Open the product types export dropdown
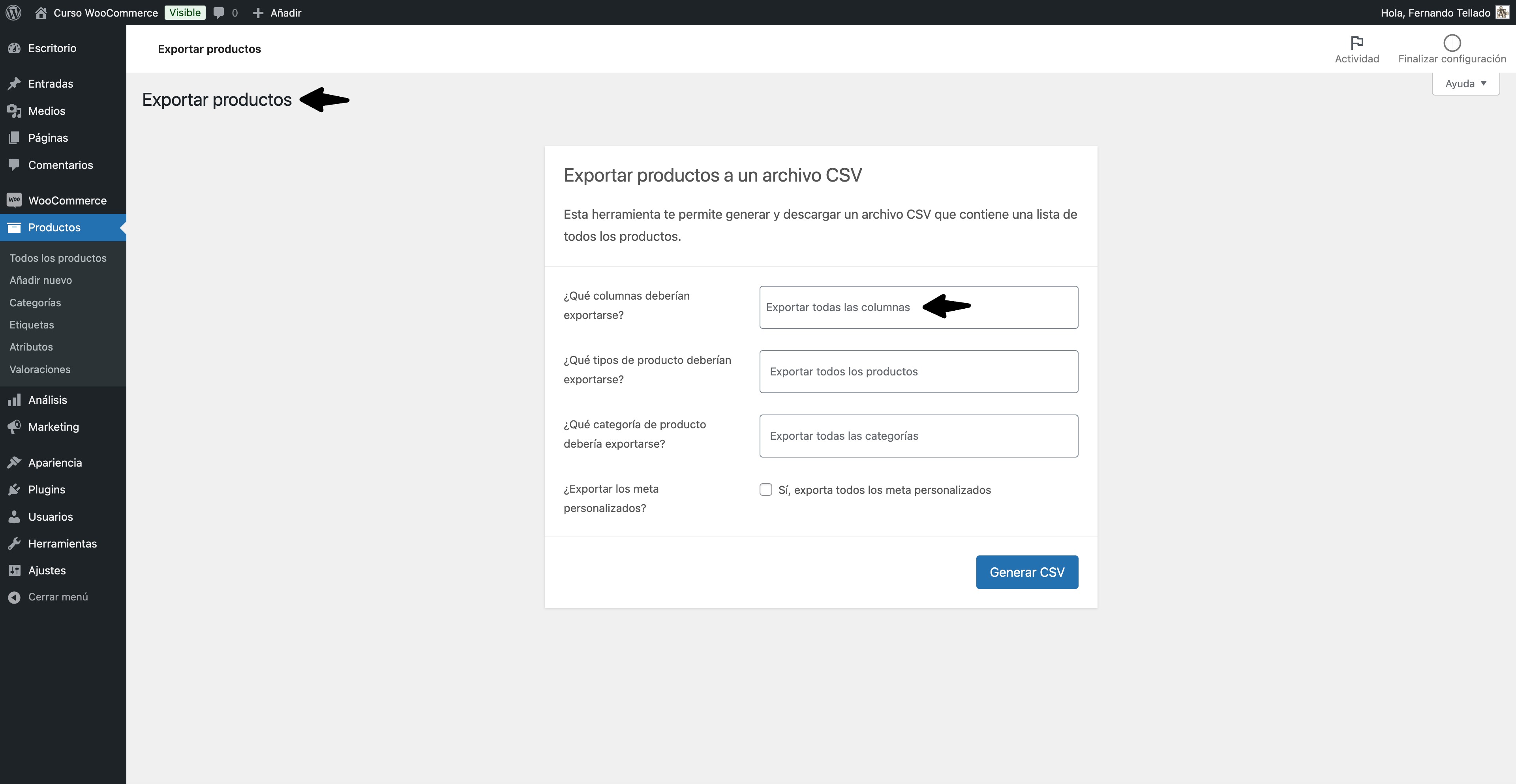The width and height of the screenshot is (1516, 784). point(918,371)
